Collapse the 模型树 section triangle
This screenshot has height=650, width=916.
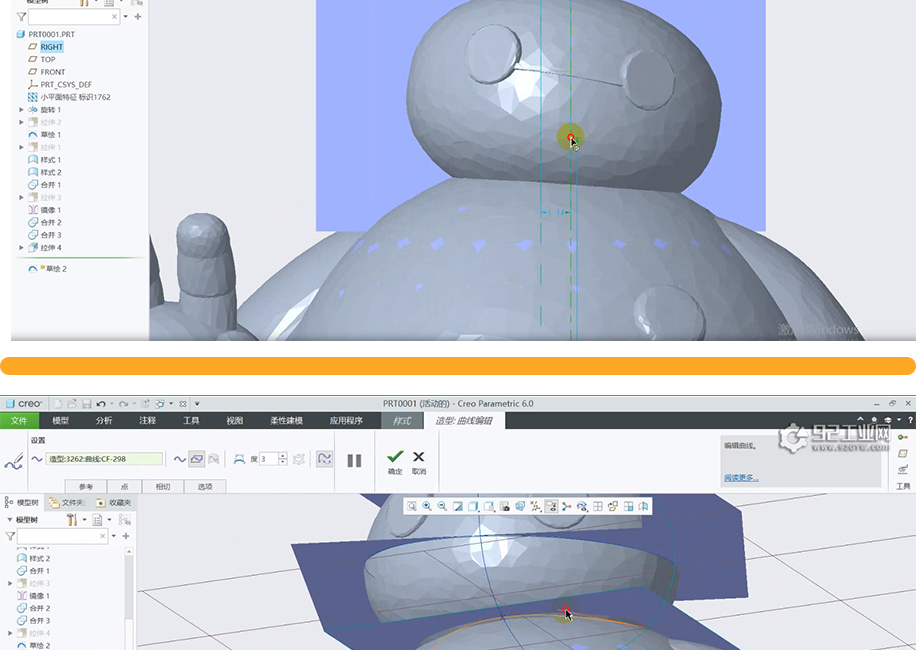coord(9,519)
